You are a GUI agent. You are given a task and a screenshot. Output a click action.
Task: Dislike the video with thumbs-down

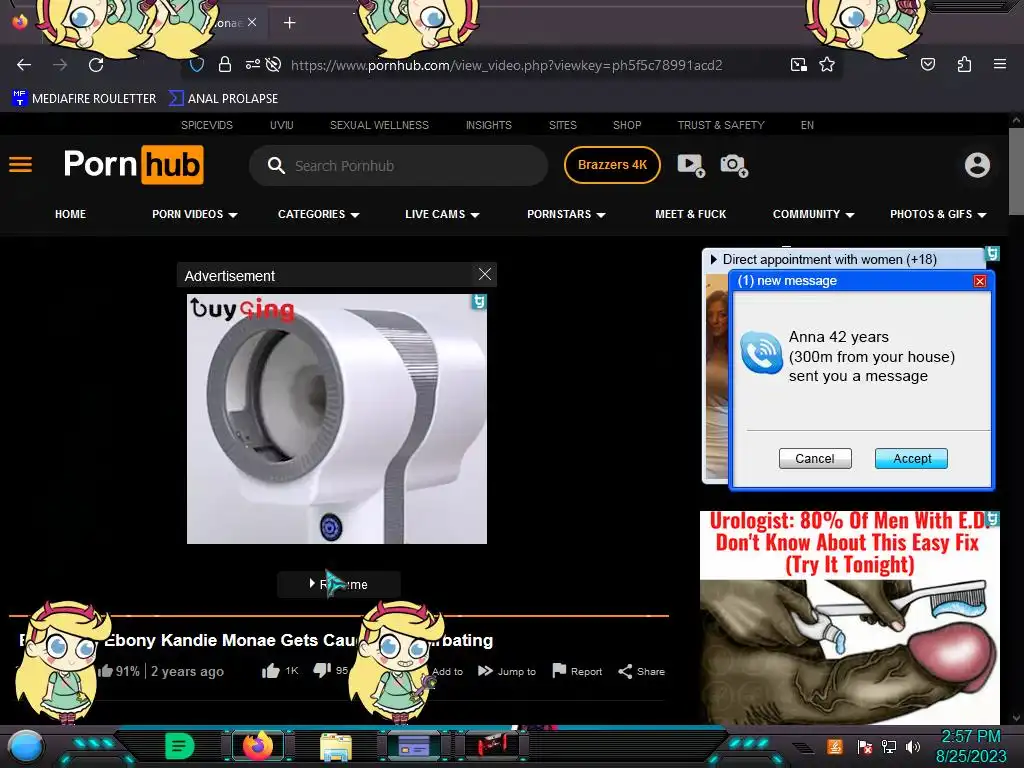coord(330,670)
